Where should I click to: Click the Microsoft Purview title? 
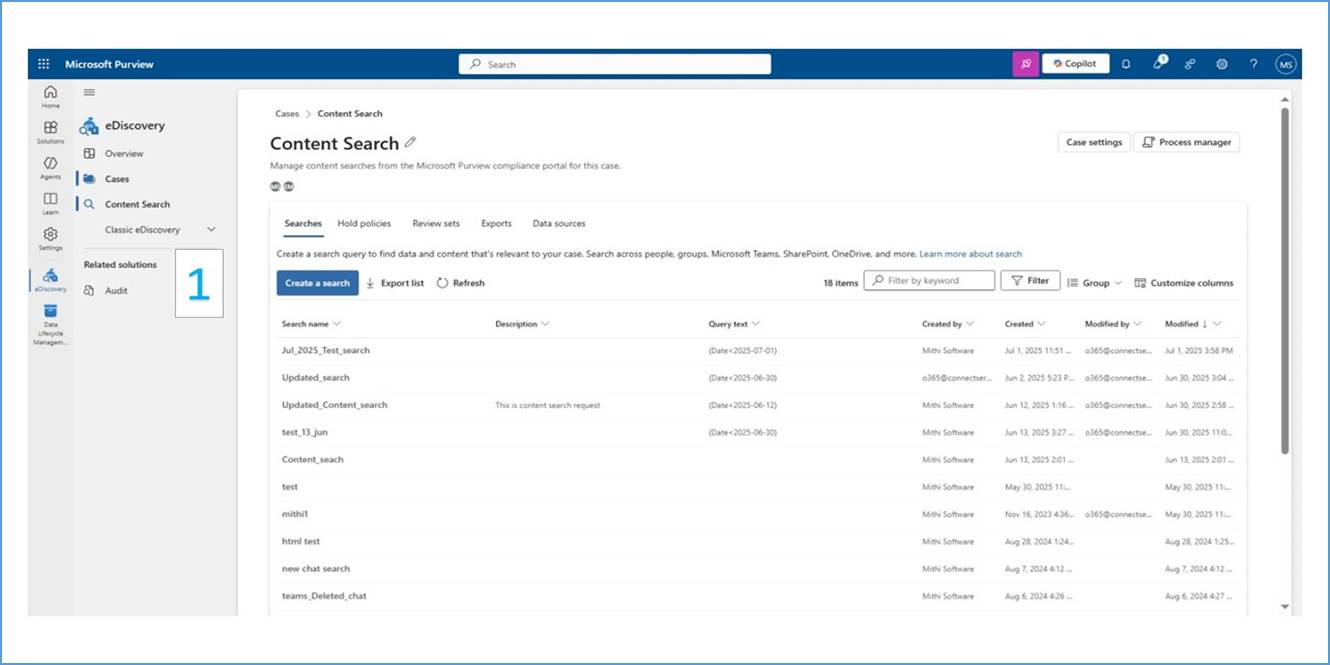[109, 64]
